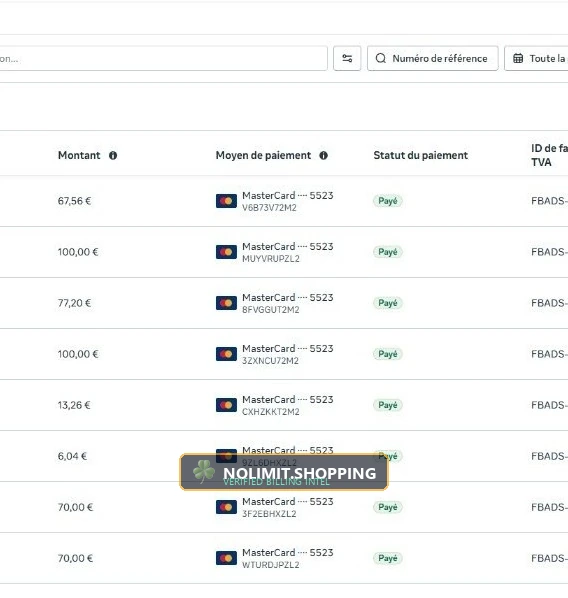Click the 70,00 € amount in the 3F2EBHXZL2 row
Image resolution: width=568 pixels, height=598 pixels.
[76, 507]
